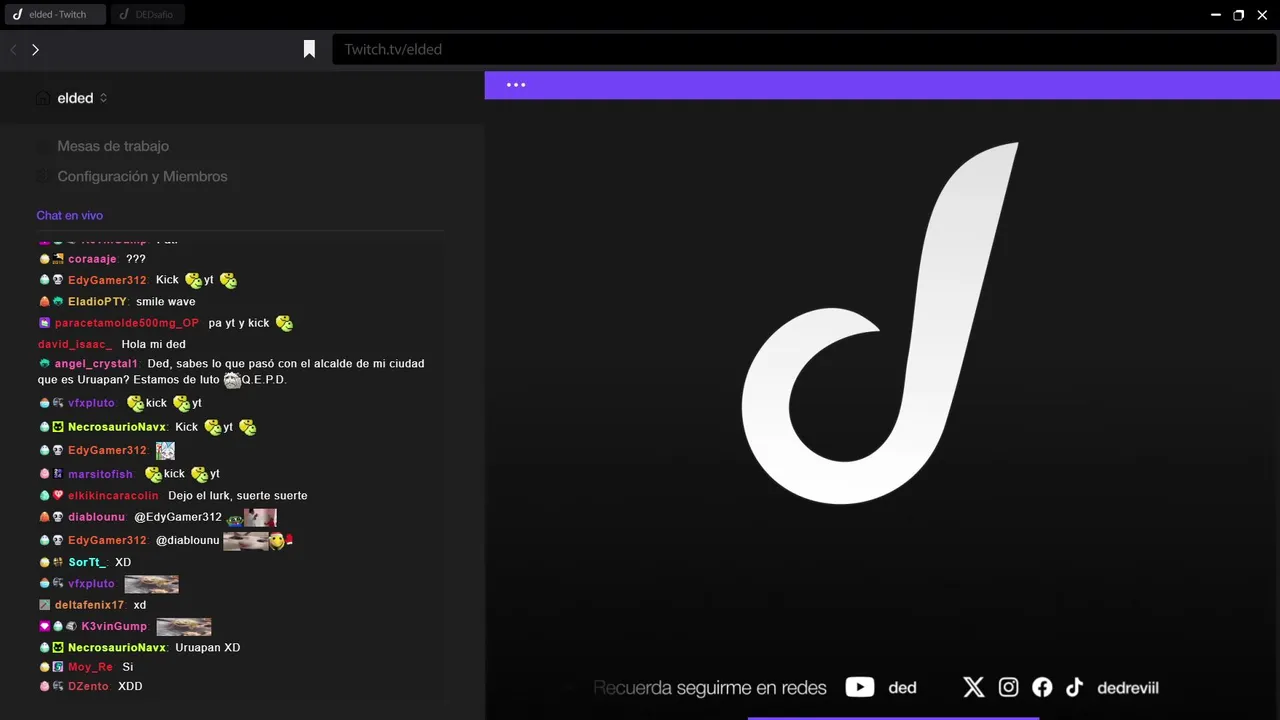1280x720 pixels.
Task: Click the emote image after @EdyGamer312
Action: [260, 517]
